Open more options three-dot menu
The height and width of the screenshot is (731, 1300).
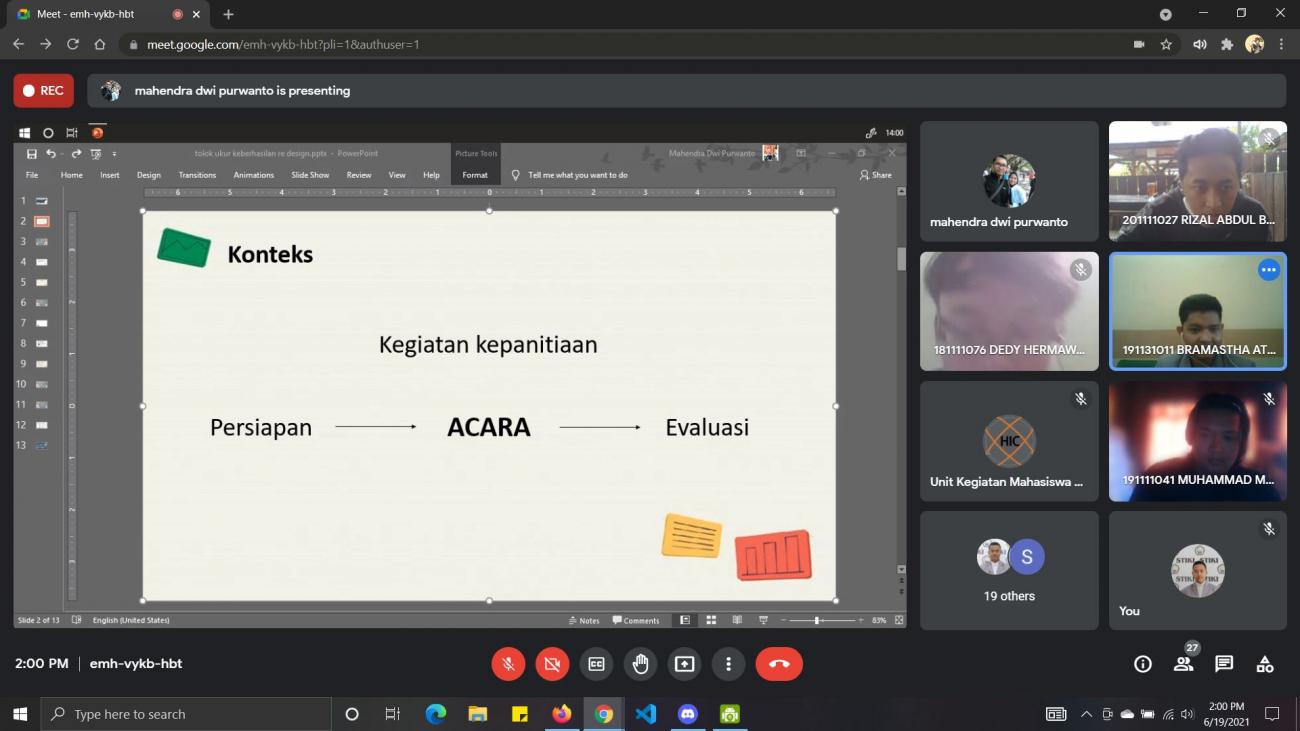(x=728, y=664)
